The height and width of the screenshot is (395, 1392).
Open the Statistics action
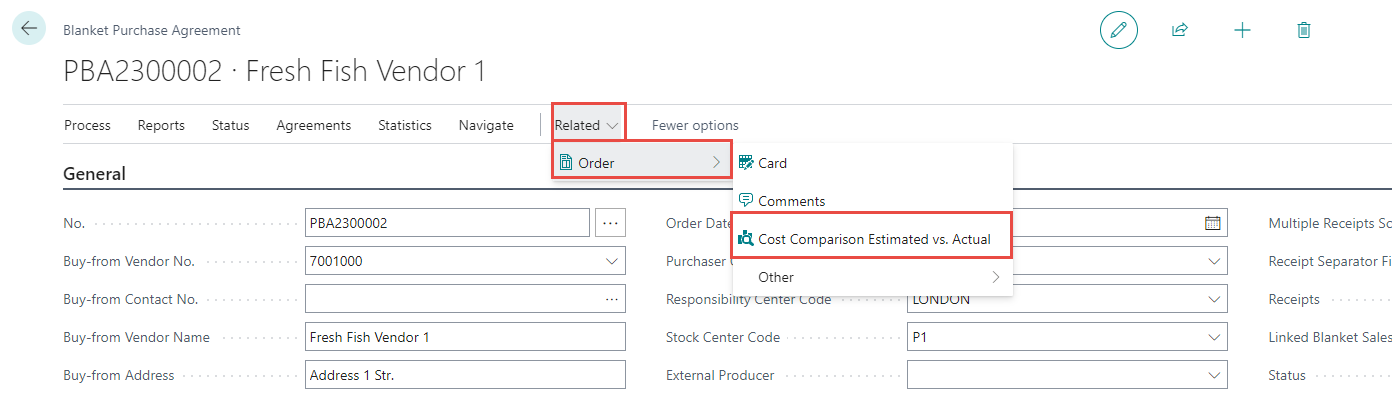point(405,125)
